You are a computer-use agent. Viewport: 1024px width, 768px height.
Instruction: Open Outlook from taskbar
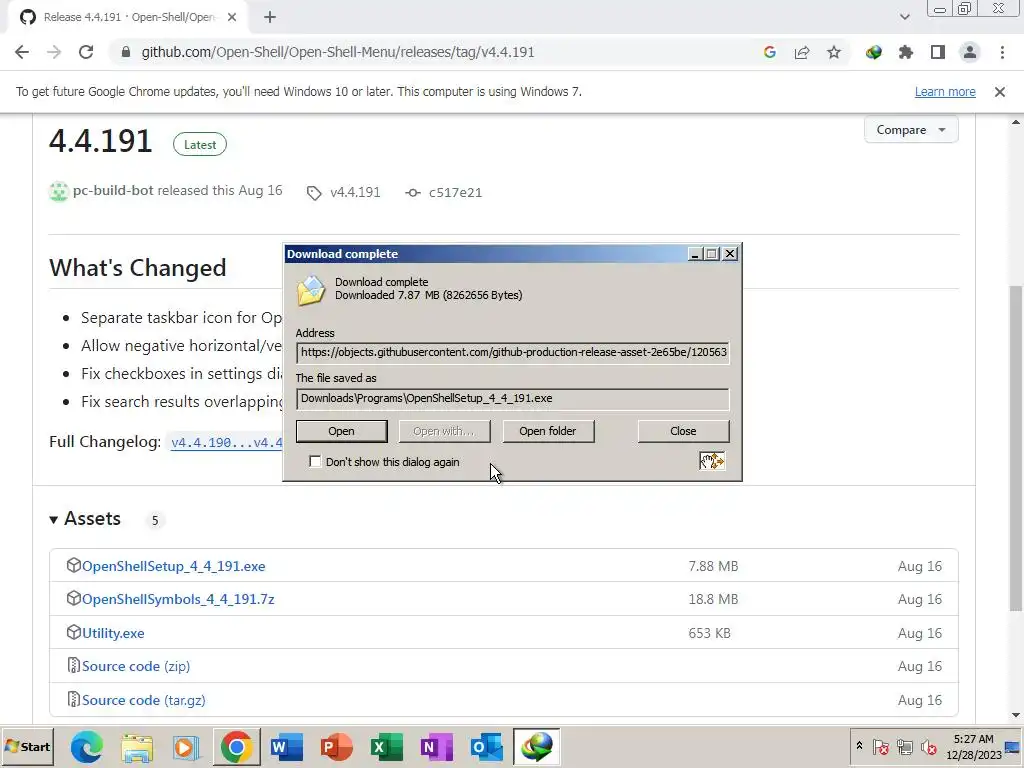487,747
